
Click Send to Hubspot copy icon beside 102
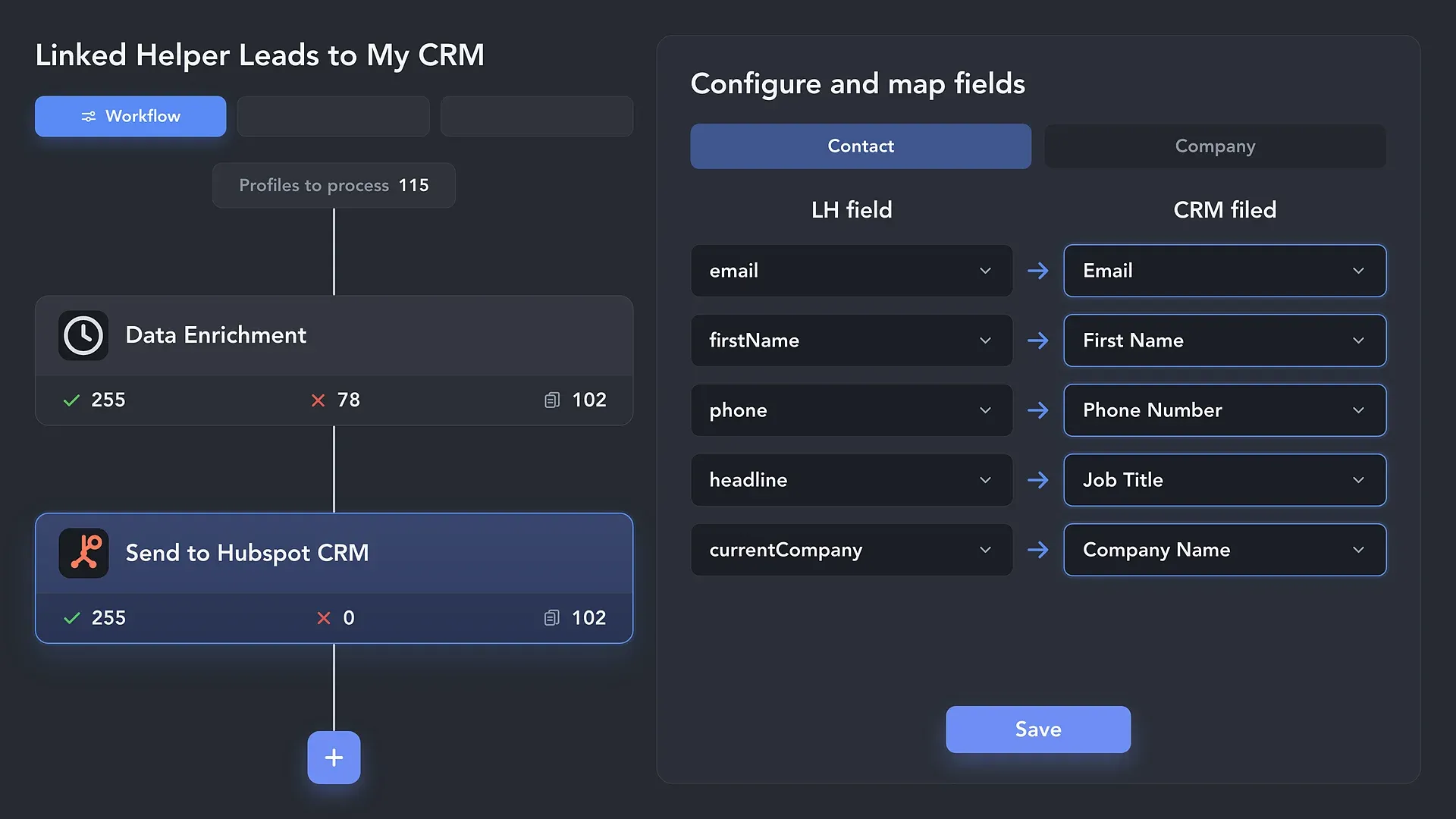(552, 618)
